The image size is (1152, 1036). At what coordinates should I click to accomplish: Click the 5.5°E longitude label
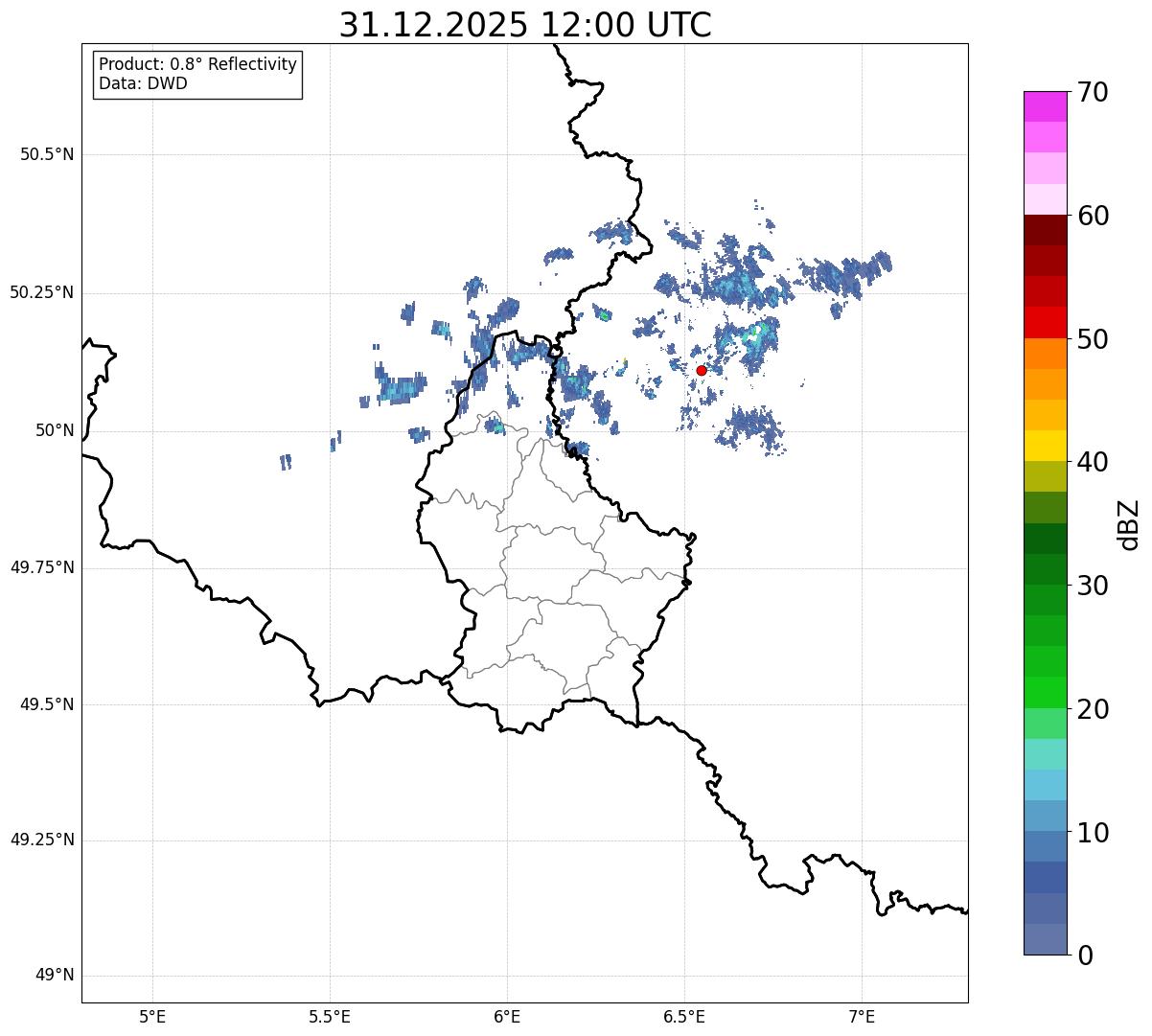(330, 1017)
